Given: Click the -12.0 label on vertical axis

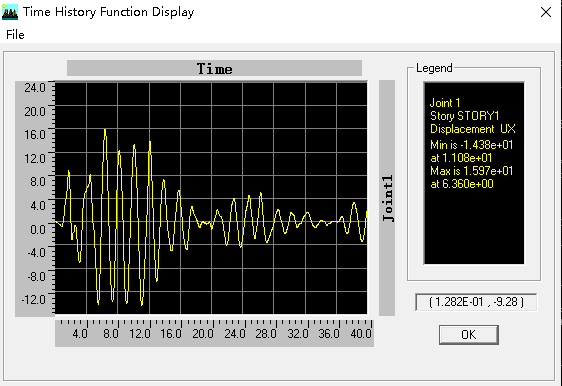Looking at the screenshot, I should pyautogui.click(x=34, y=299).
